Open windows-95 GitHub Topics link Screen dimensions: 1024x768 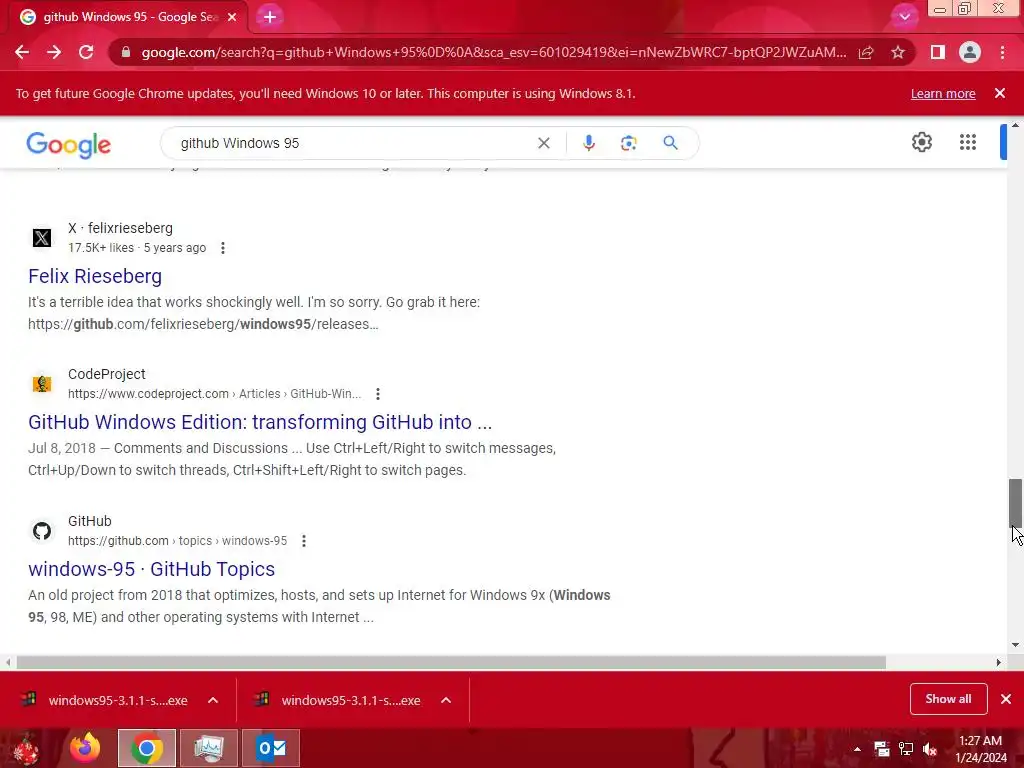coord(152,569)
